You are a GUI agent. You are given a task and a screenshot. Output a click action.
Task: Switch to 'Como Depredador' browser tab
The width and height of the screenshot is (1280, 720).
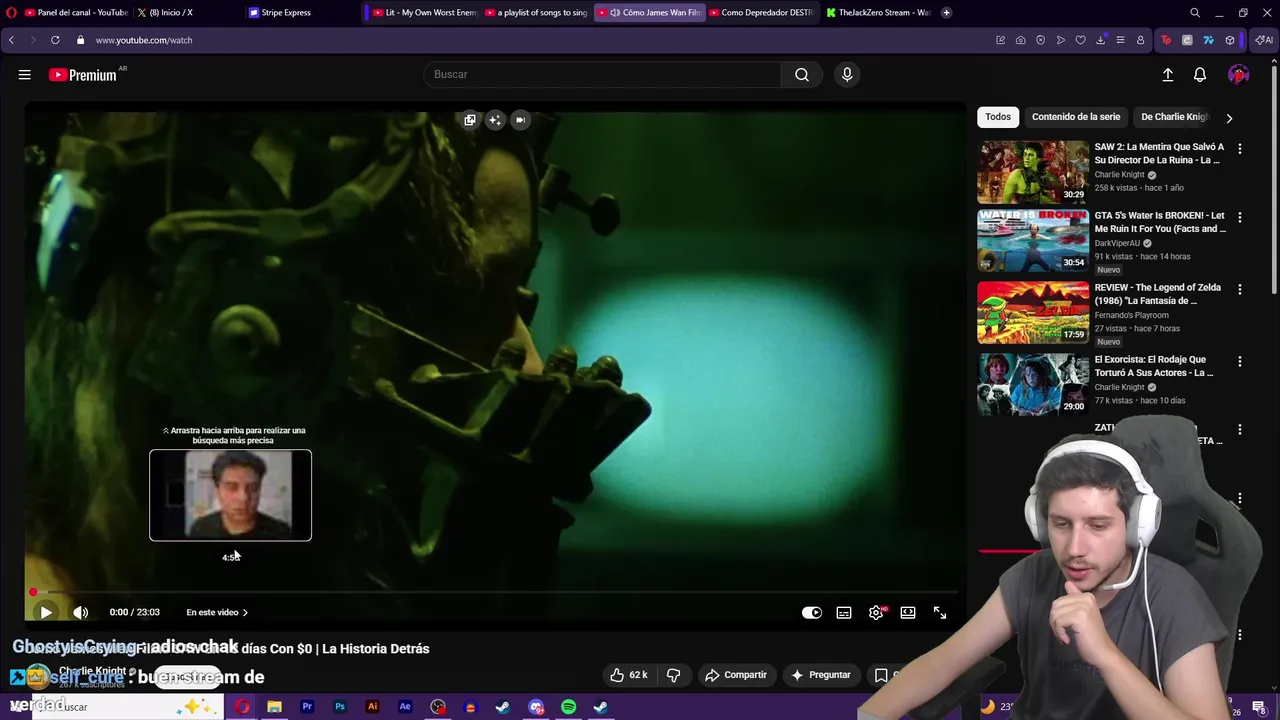pos(760,13)
